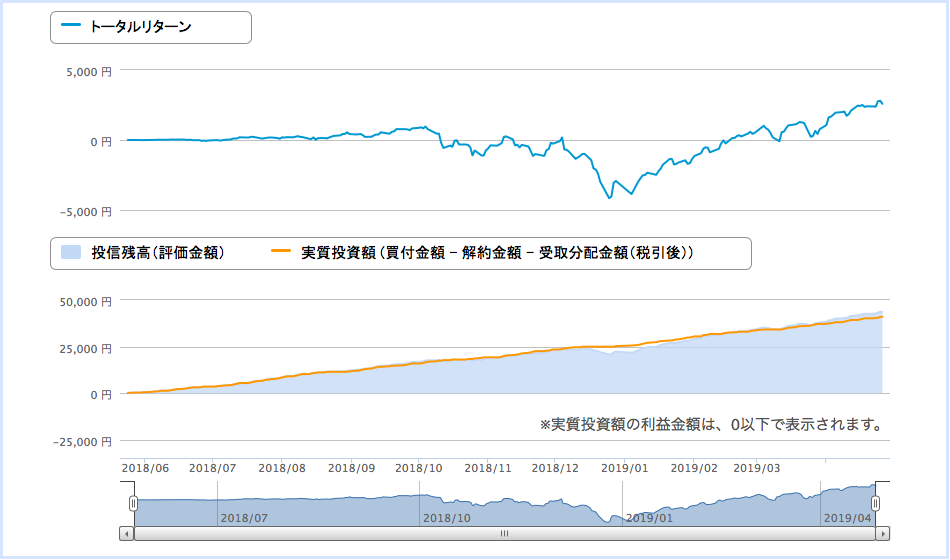950x560 pixels.
Task: Click the -5,000 円 axis label
Action: (x=86, y=212)
